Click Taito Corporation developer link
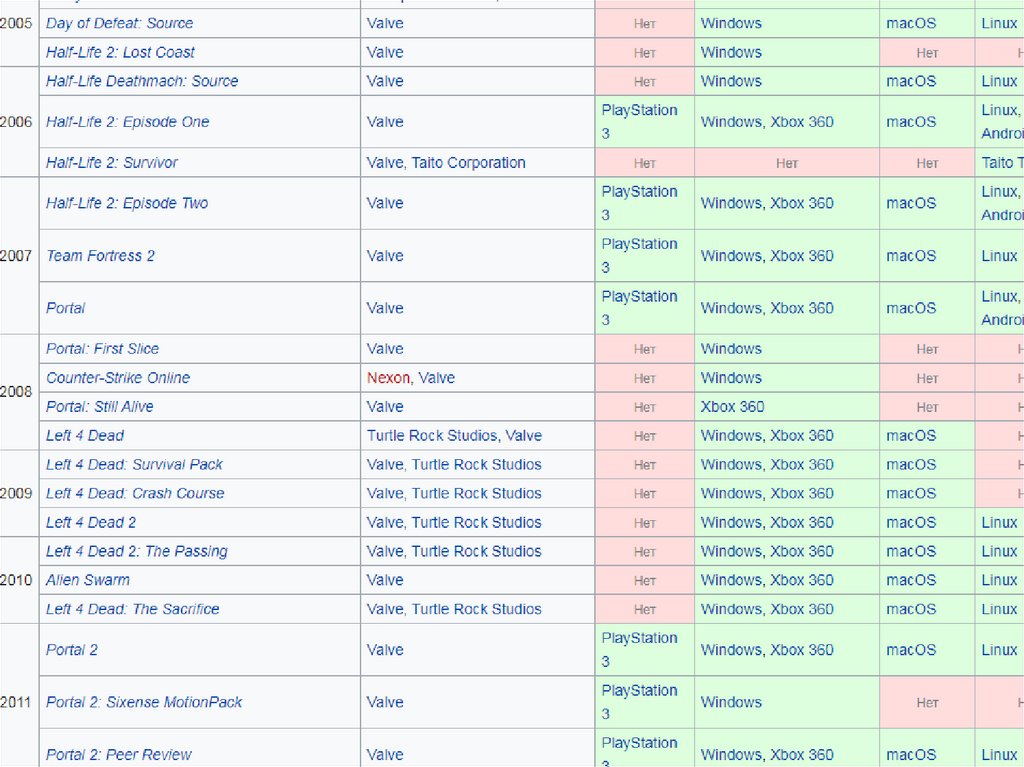 point(468,163)
